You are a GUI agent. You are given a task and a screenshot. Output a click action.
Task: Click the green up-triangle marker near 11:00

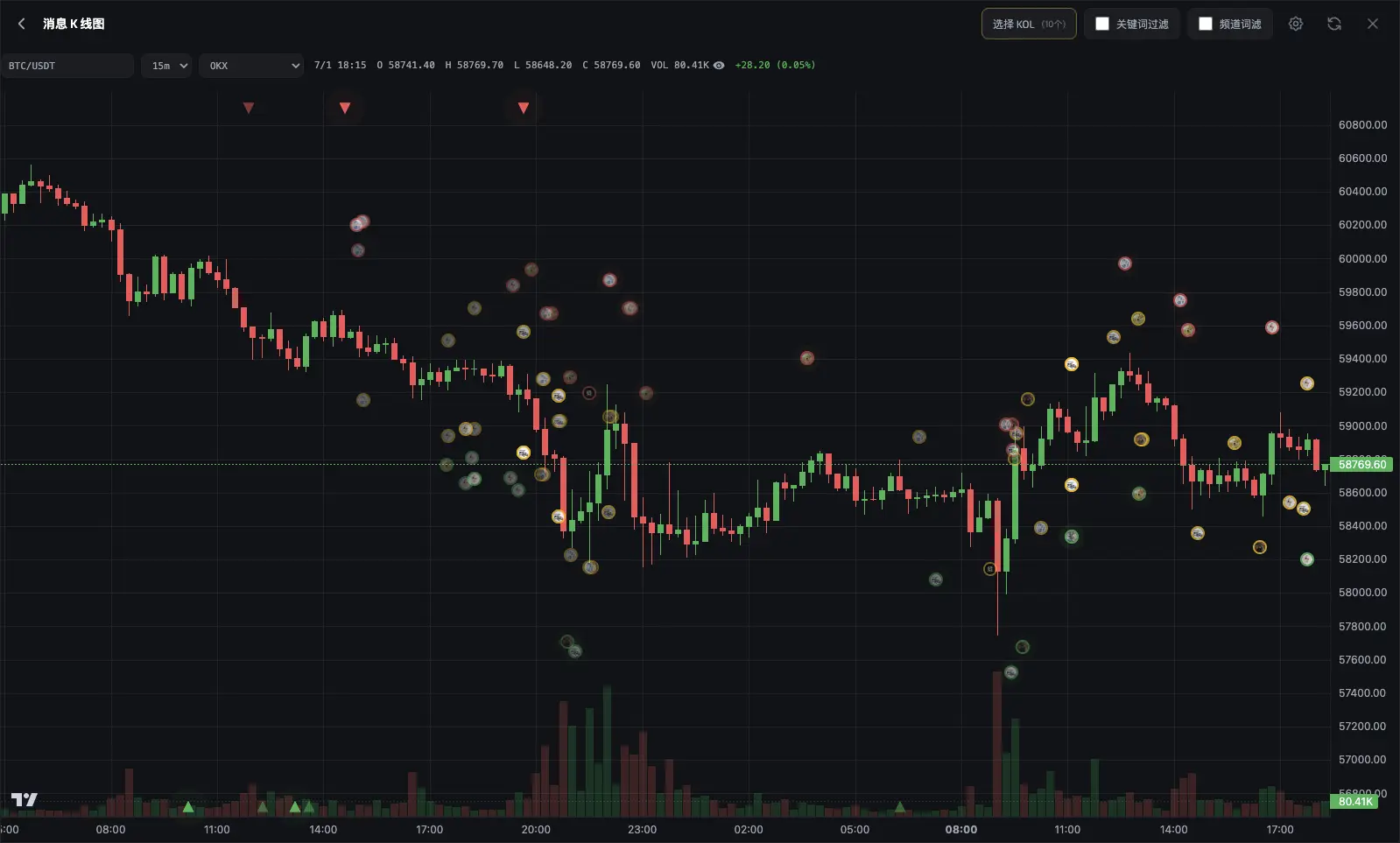188,806
